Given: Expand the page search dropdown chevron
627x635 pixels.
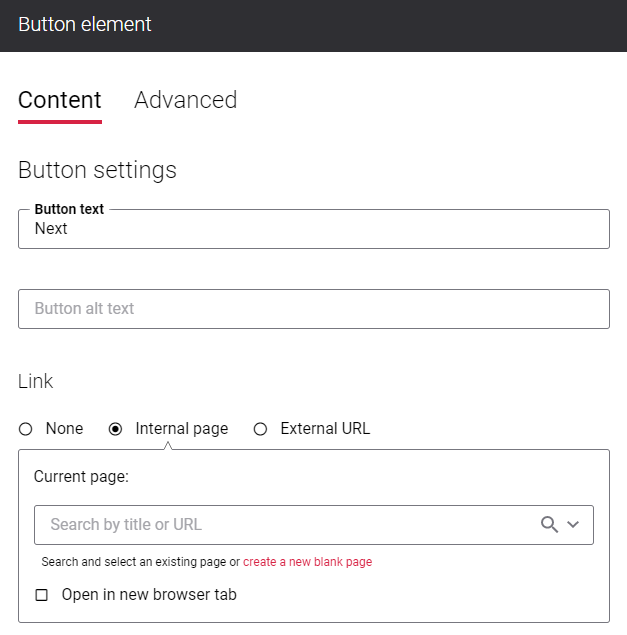Looking at the screenshot, I should click(573, 524).
